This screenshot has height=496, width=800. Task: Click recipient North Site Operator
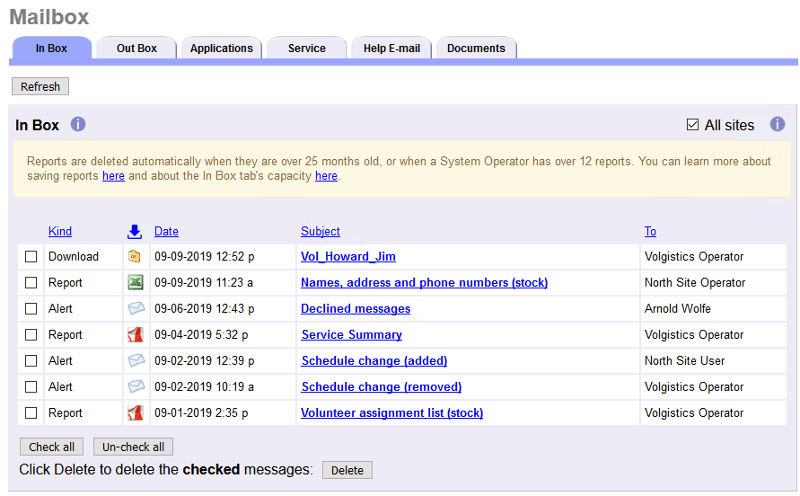tap(695, 282)
